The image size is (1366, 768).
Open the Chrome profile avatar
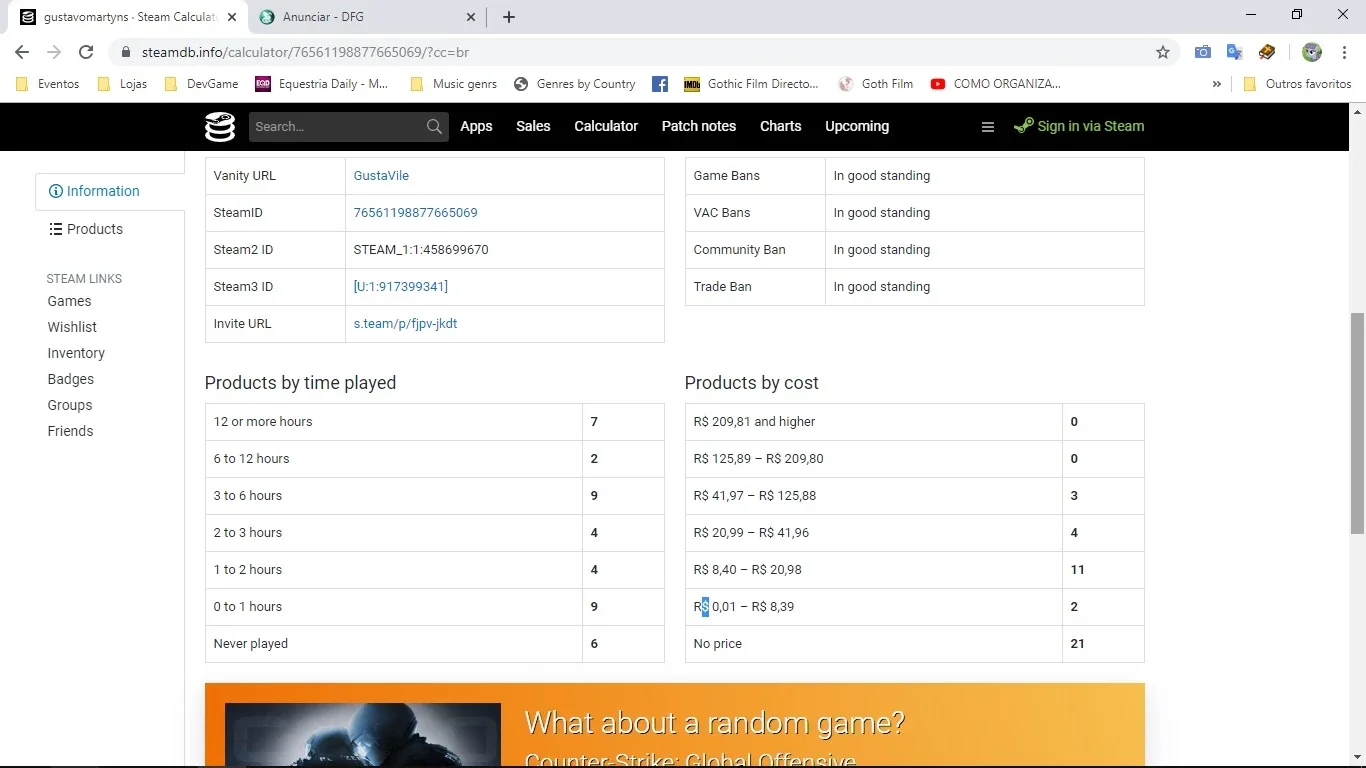point(1312,52)
